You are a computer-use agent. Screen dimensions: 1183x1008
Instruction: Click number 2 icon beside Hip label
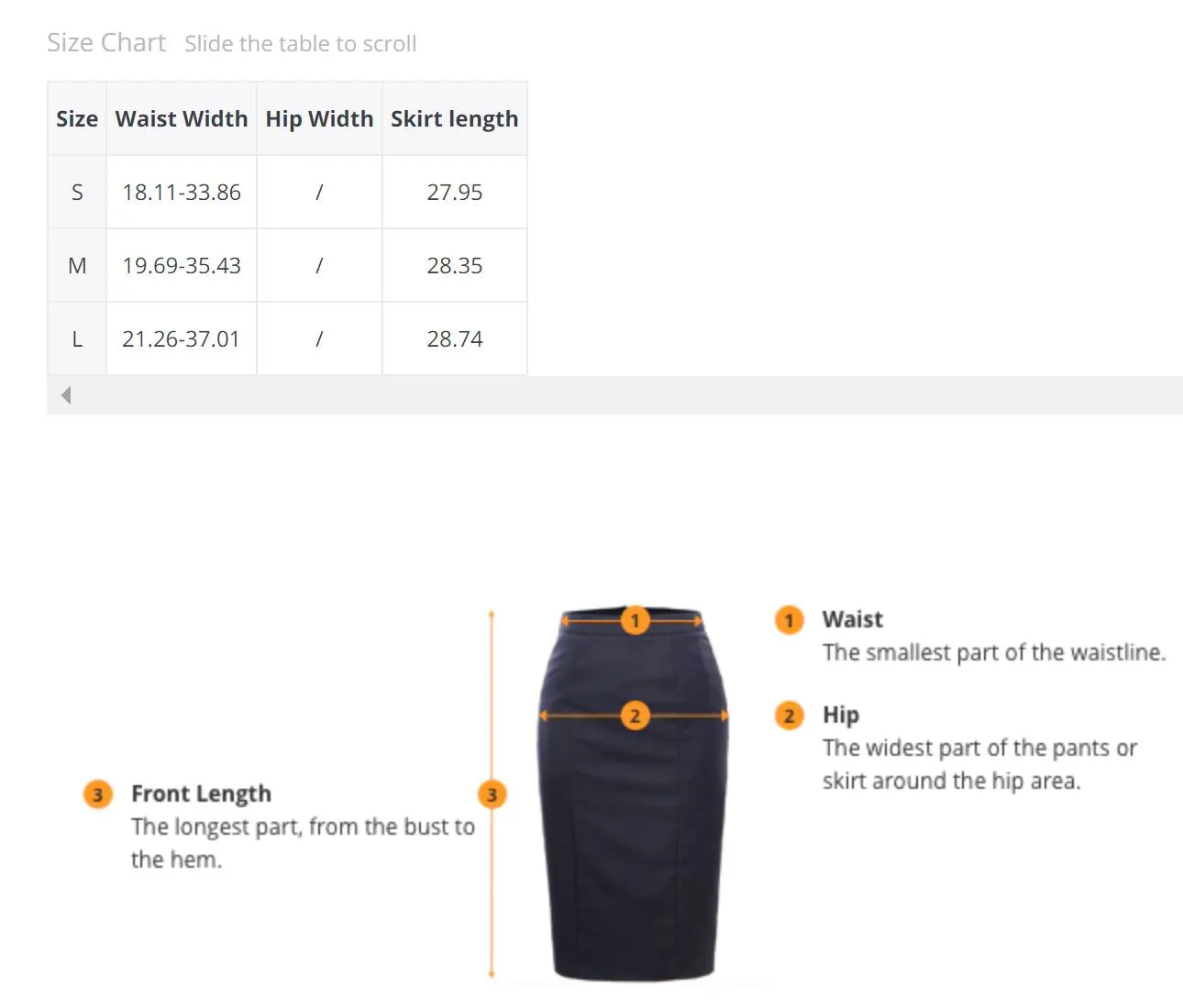point(789,715)
